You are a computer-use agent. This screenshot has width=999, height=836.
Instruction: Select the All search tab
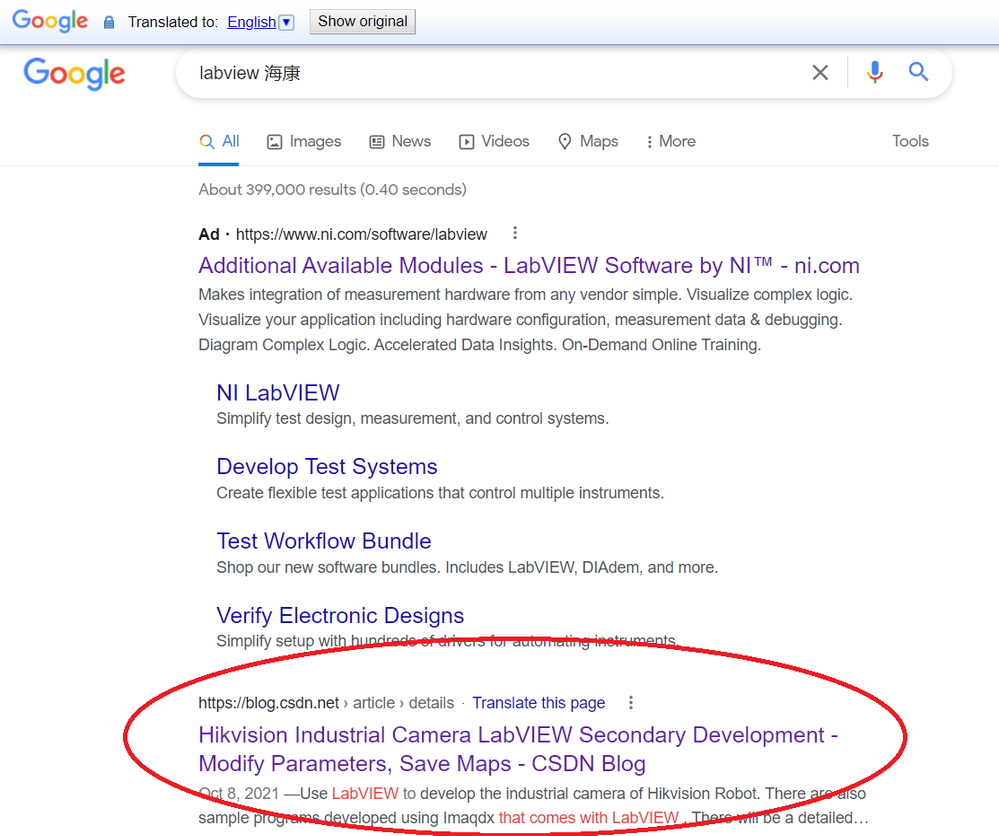pos(219,141)
